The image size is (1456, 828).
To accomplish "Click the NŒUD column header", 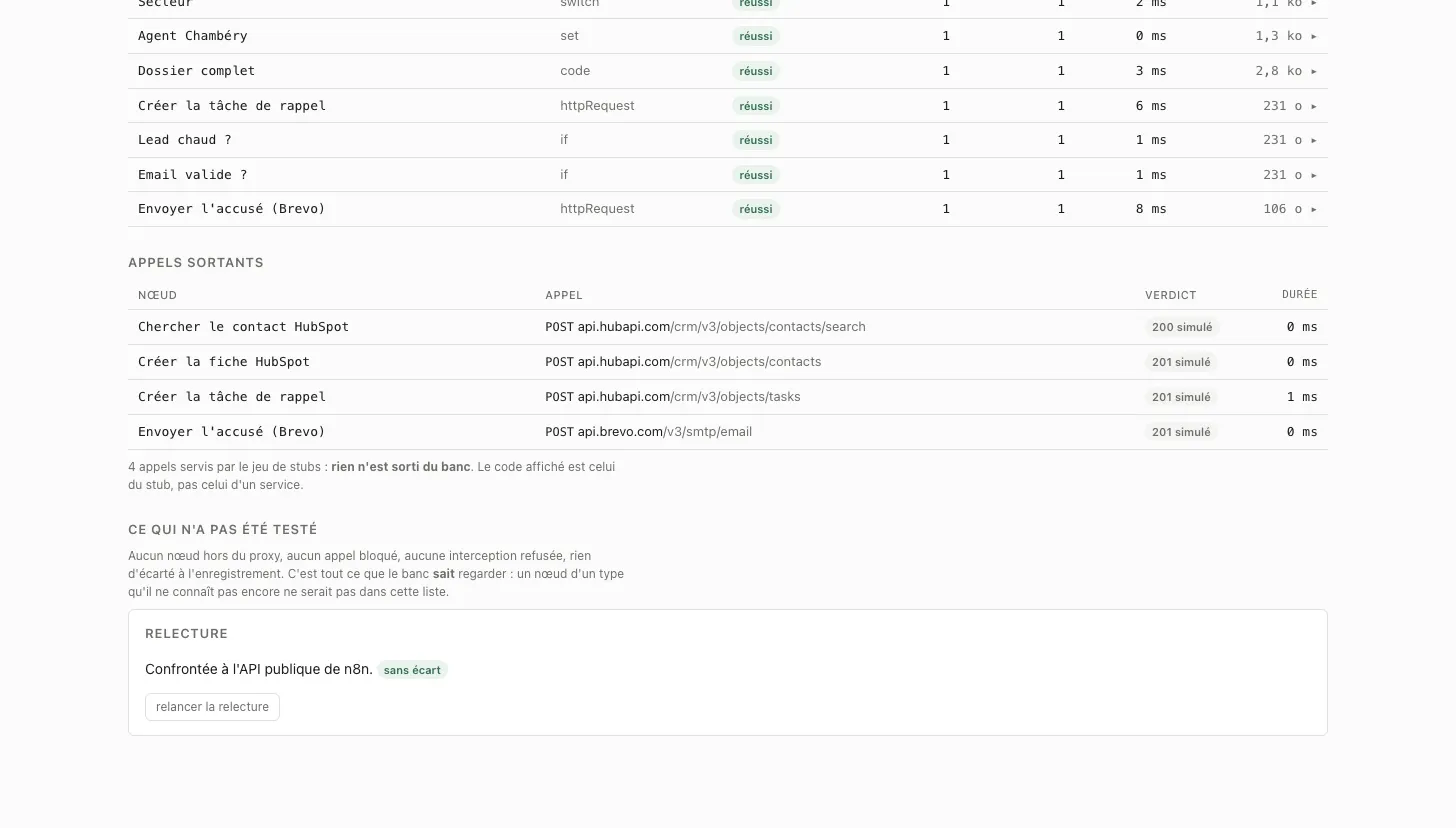I will tap(157, 295).
